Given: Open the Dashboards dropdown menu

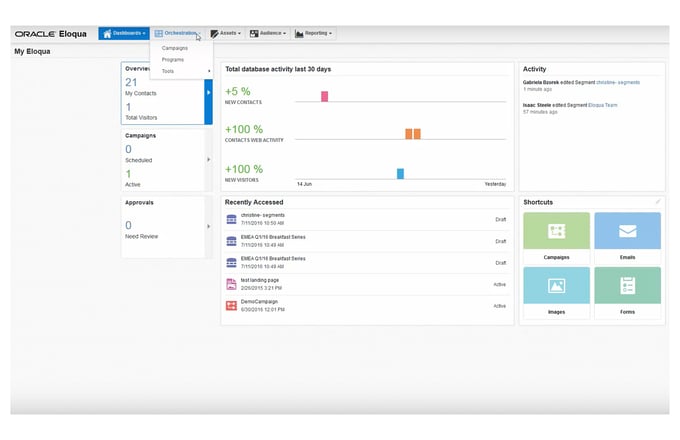Looking at the screenshot, I should coord(125,33).
